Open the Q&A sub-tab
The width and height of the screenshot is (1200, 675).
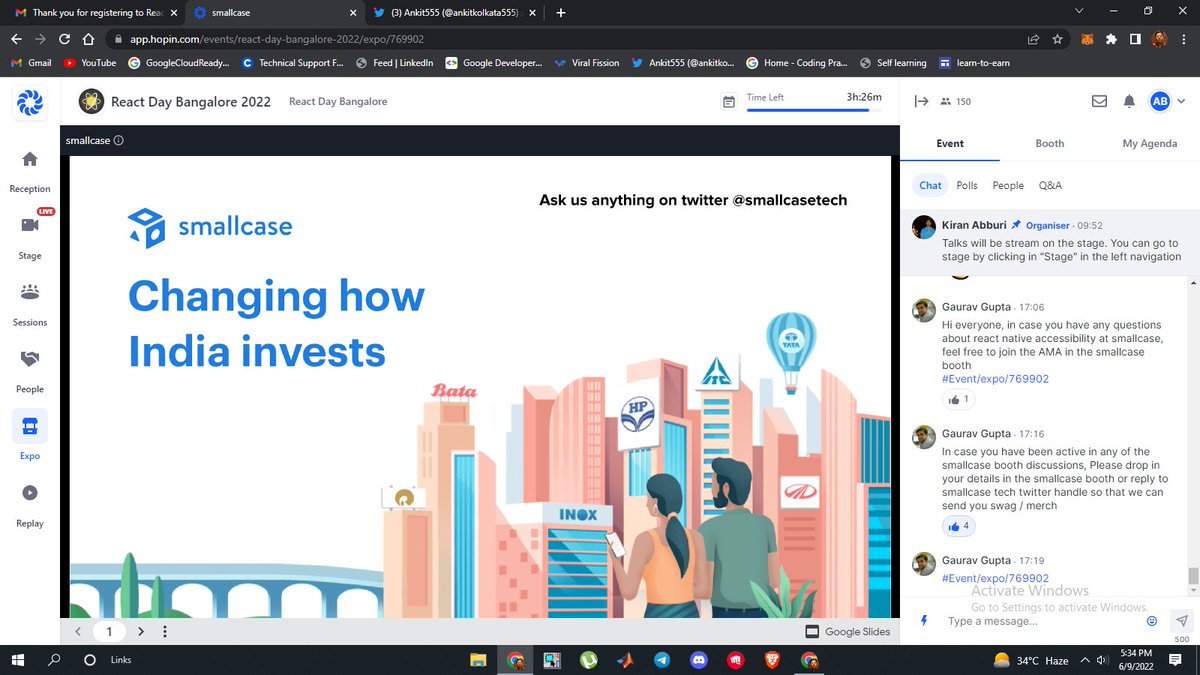(1050, 185)
